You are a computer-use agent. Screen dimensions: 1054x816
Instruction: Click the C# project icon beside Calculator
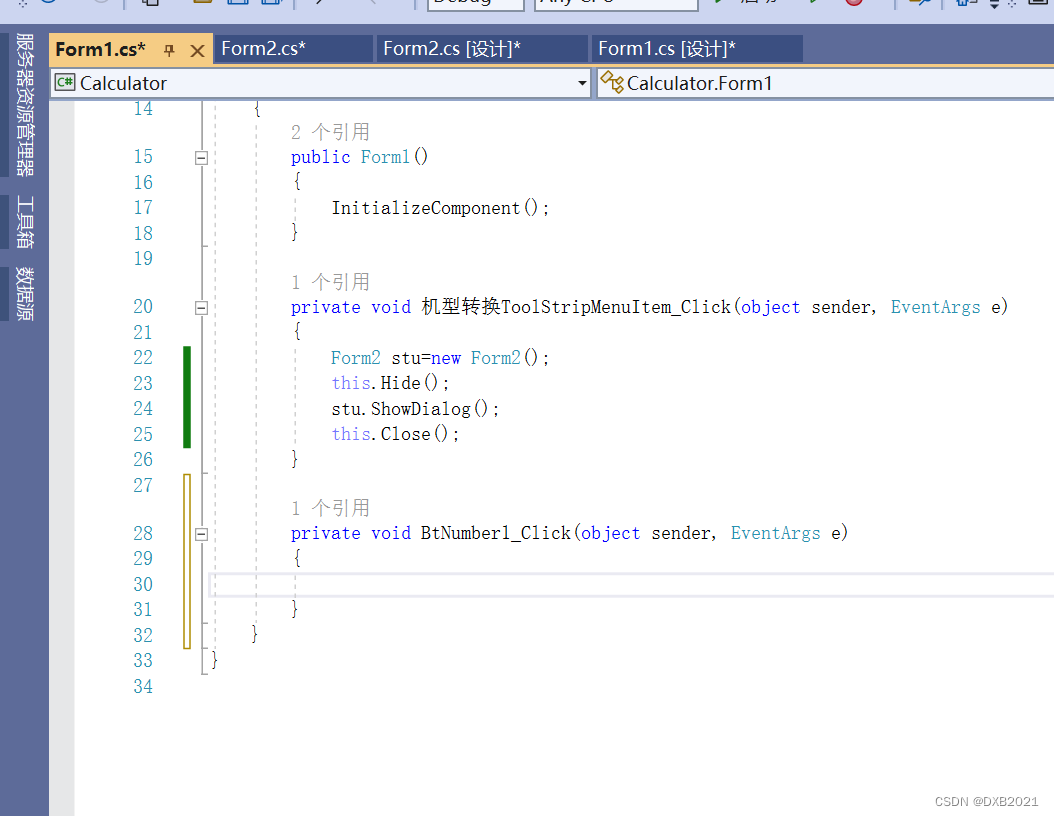[x=65, y=82]
